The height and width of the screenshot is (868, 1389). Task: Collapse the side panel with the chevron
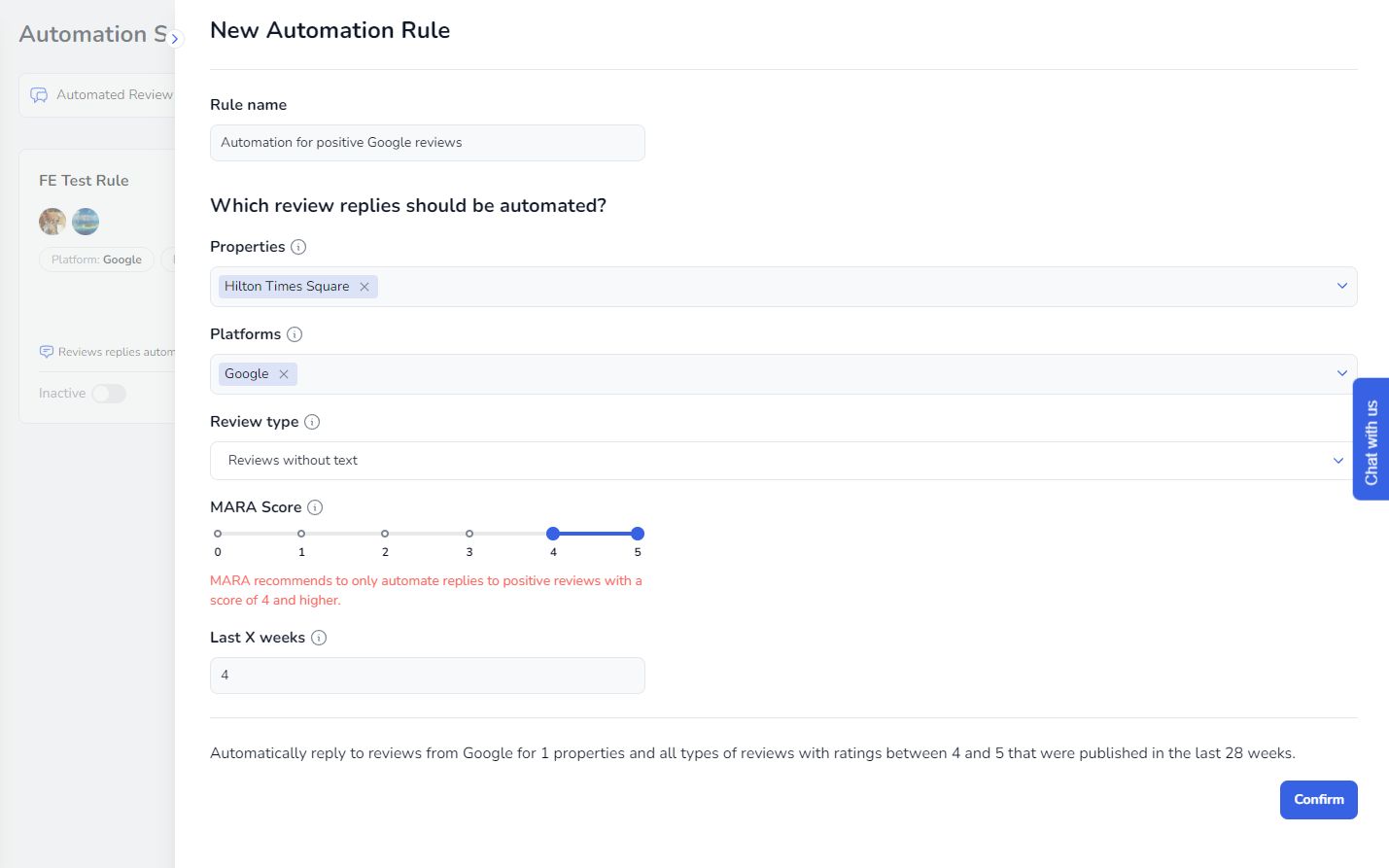pos(175,39)
